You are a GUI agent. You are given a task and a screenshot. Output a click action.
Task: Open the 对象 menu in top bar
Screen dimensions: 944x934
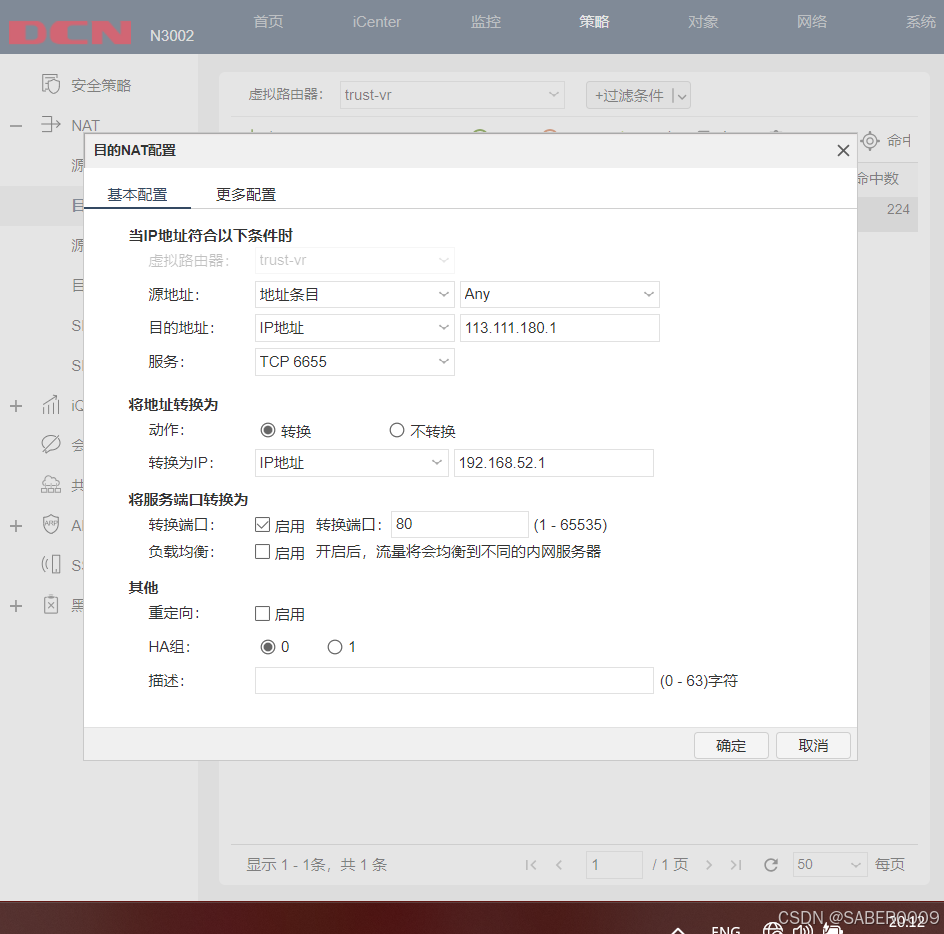(x=703, y=21)
